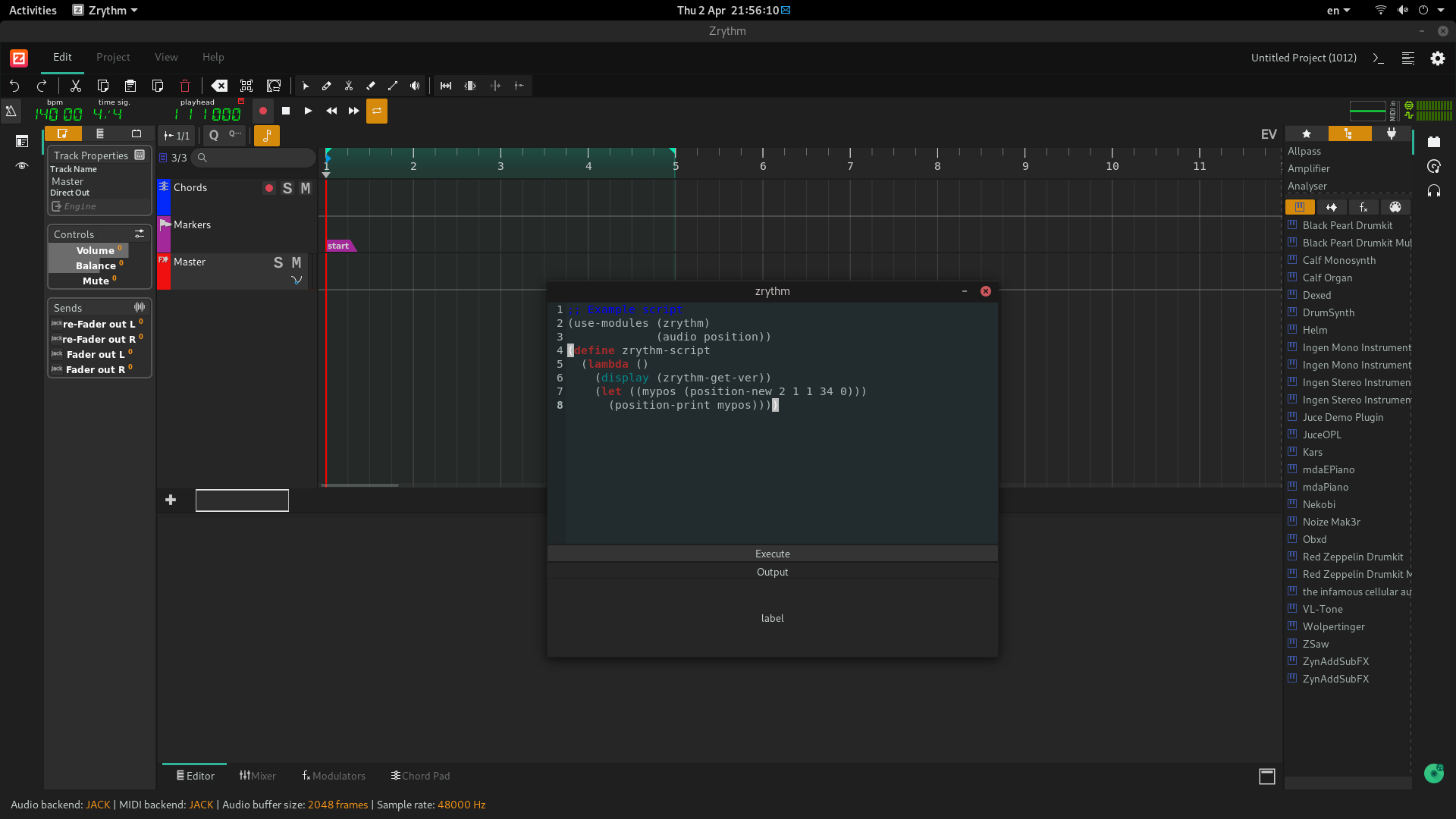This screenshot has width=1456, height=819.
Task: Mute the Chords track
Action: click(306, 188)
